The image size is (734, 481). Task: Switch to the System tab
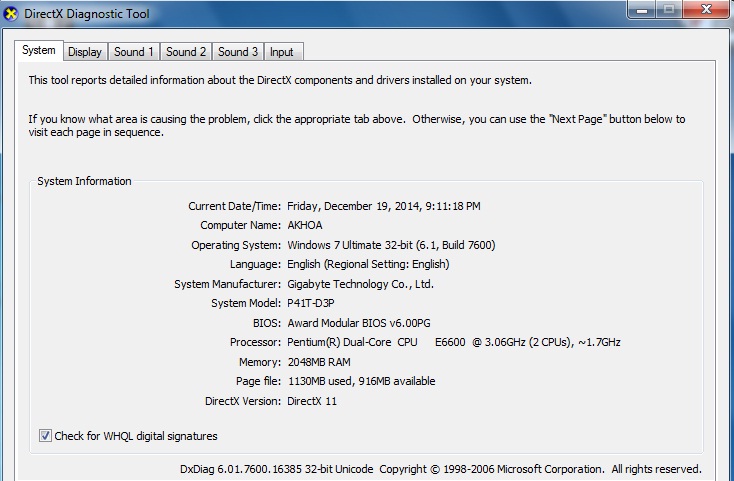tap(39, 51)
